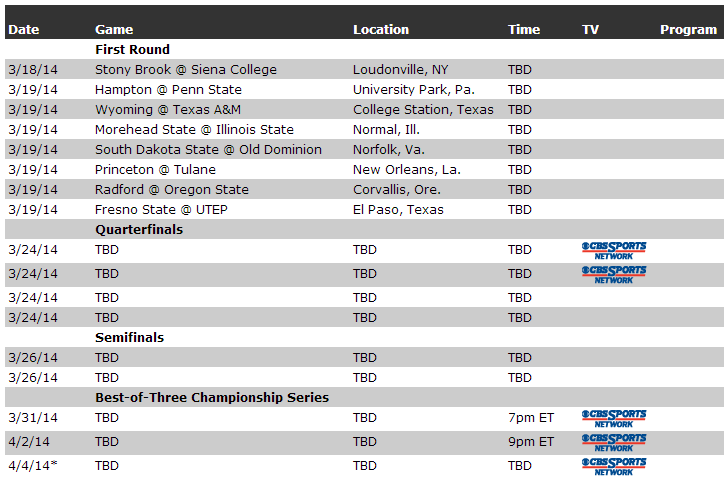725x485 pixels.
Task: Click the CBS Sports Network logo for 4/2/14 game
Action: pyautogui.click(x=614, y=442)
